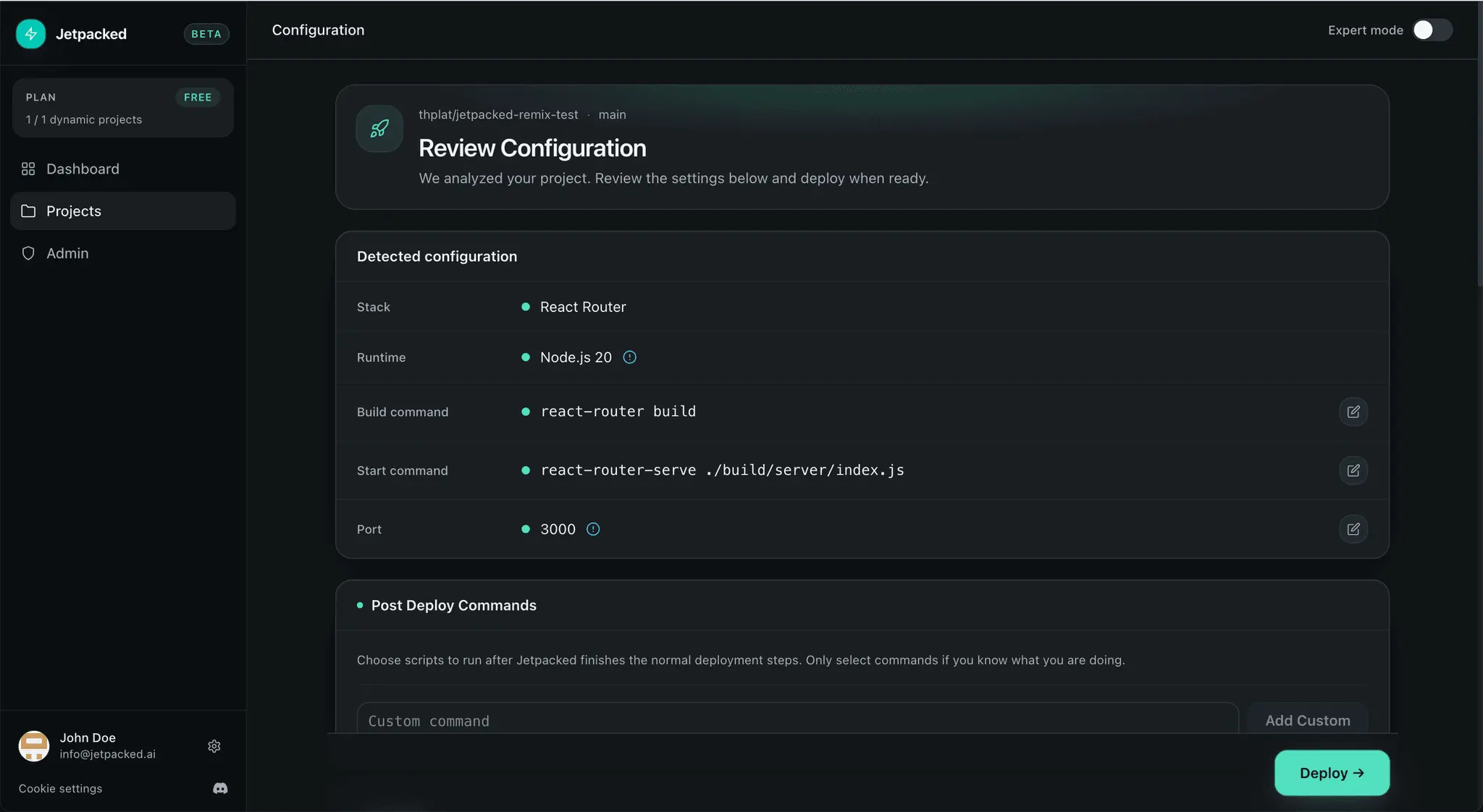Click the Stack row label
Image resolution: width=1483 pixels, height=812 pixels.
coord(373,307)
